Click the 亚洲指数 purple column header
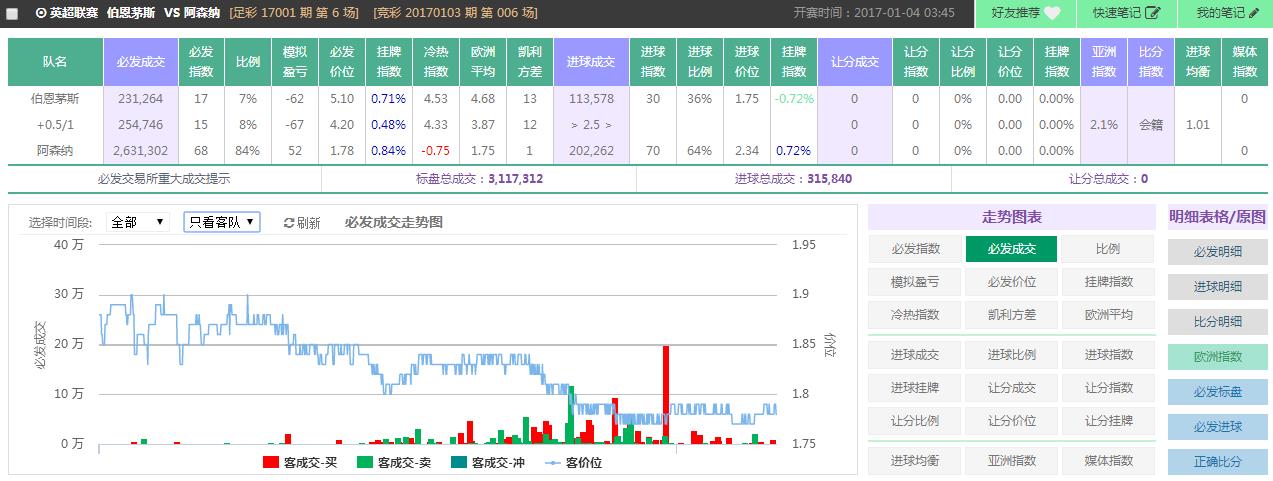This screenshot has height=481, width=1273. [1104, 62]
